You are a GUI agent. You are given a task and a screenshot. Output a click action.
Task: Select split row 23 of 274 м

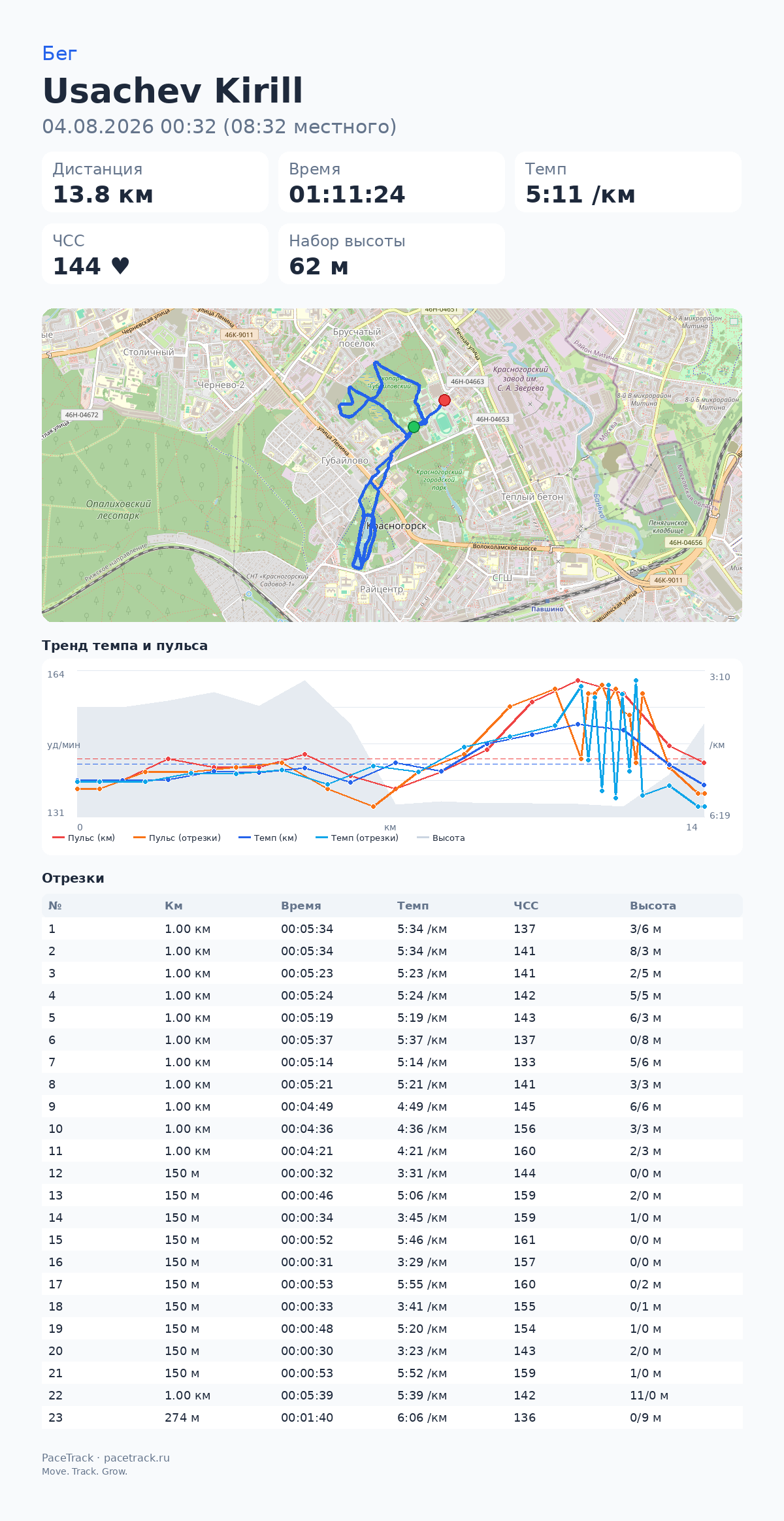click(392, 1418)
